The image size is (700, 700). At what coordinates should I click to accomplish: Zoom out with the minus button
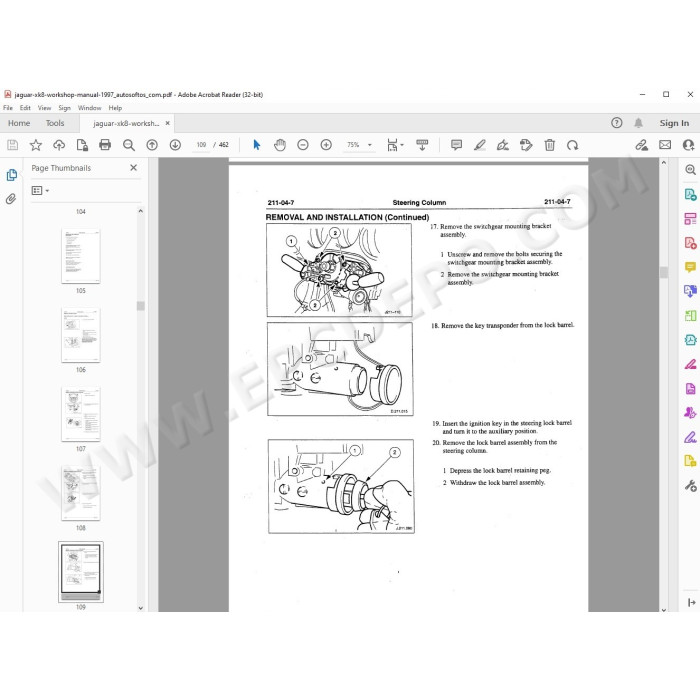pos(303,145)
